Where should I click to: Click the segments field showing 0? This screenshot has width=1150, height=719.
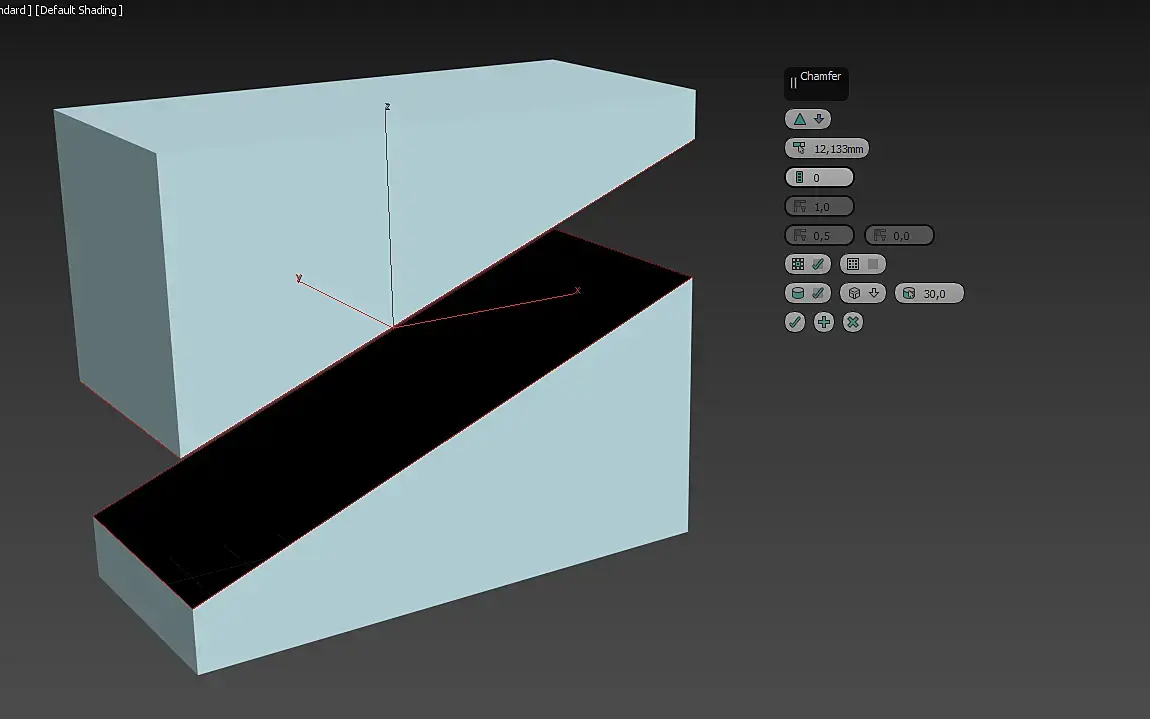coord(819,177)
